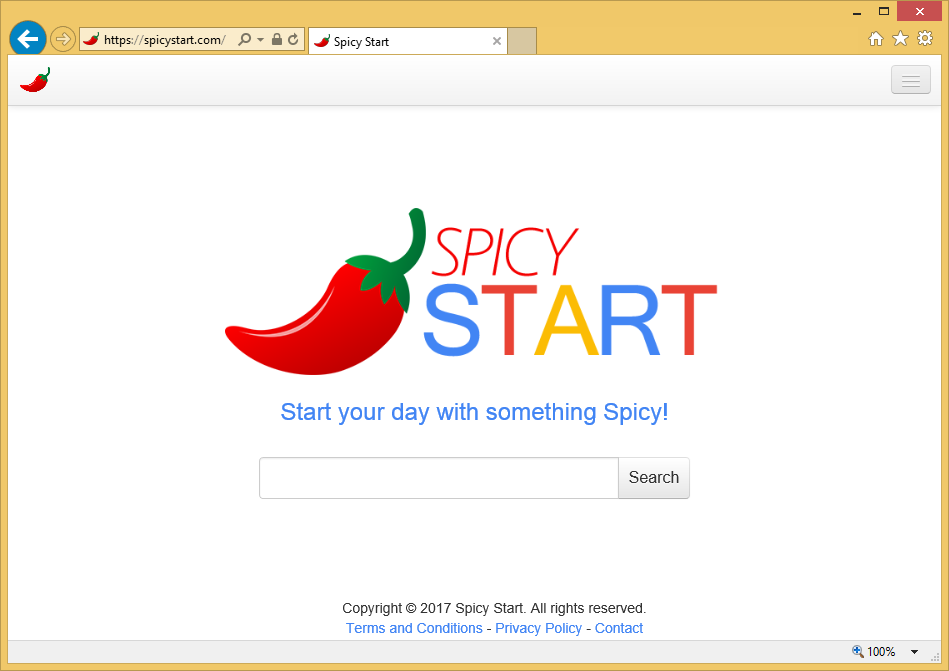Image resolution: width=949 pixels, height=671 pixels.
Task: Refresh the page with the reload icon
Action: pyautogui.click(x=294, y=40)
